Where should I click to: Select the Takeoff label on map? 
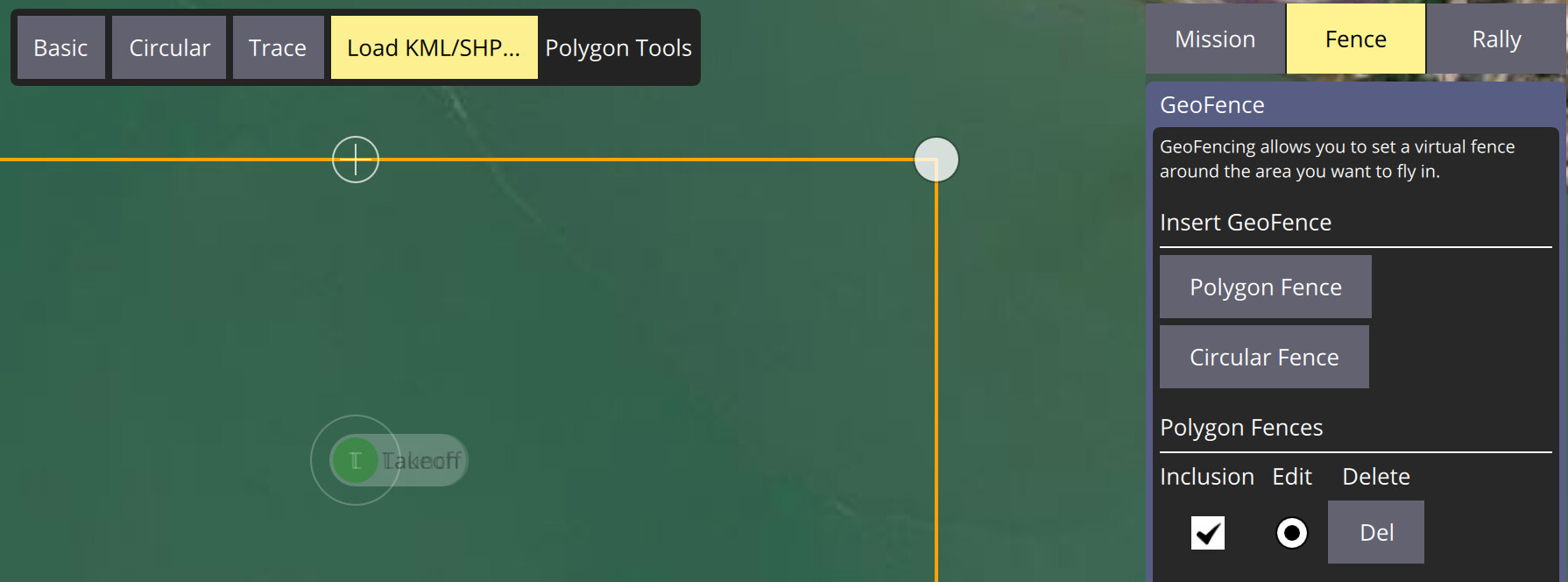(421, 460)
